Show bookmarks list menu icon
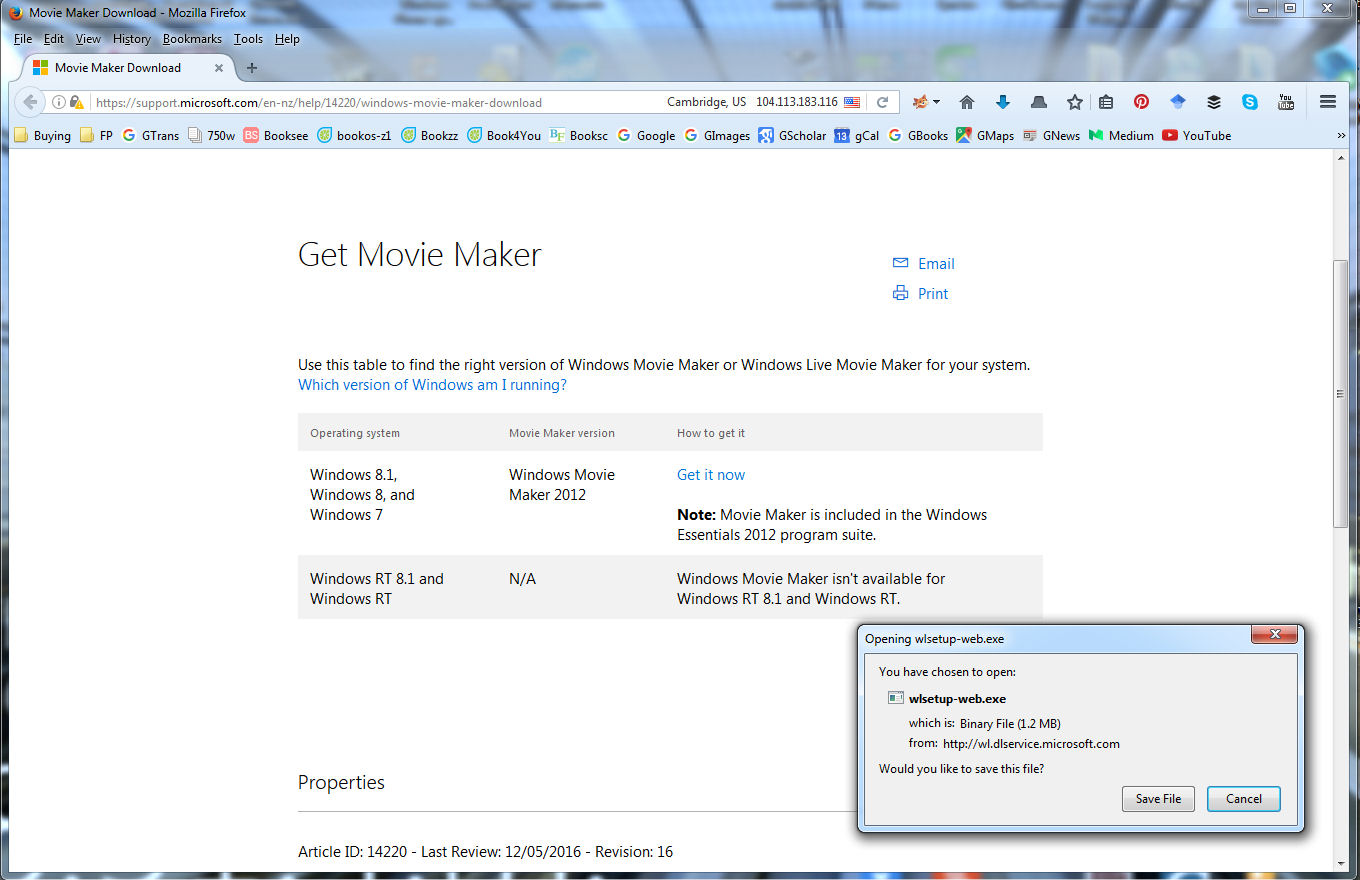 (x=1106, y=102)
